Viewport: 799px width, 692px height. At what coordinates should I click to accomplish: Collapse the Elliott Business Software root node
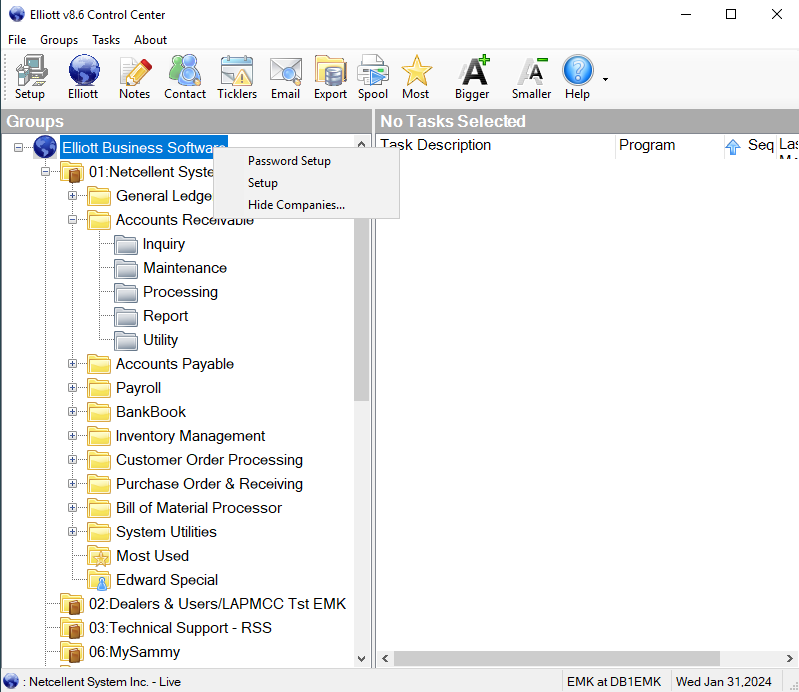point(18,148)
